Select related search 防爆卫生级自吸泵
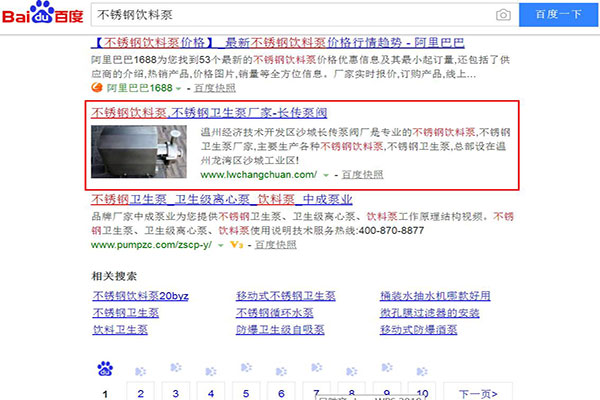This screenshot has height=400, width=600. 280,330
